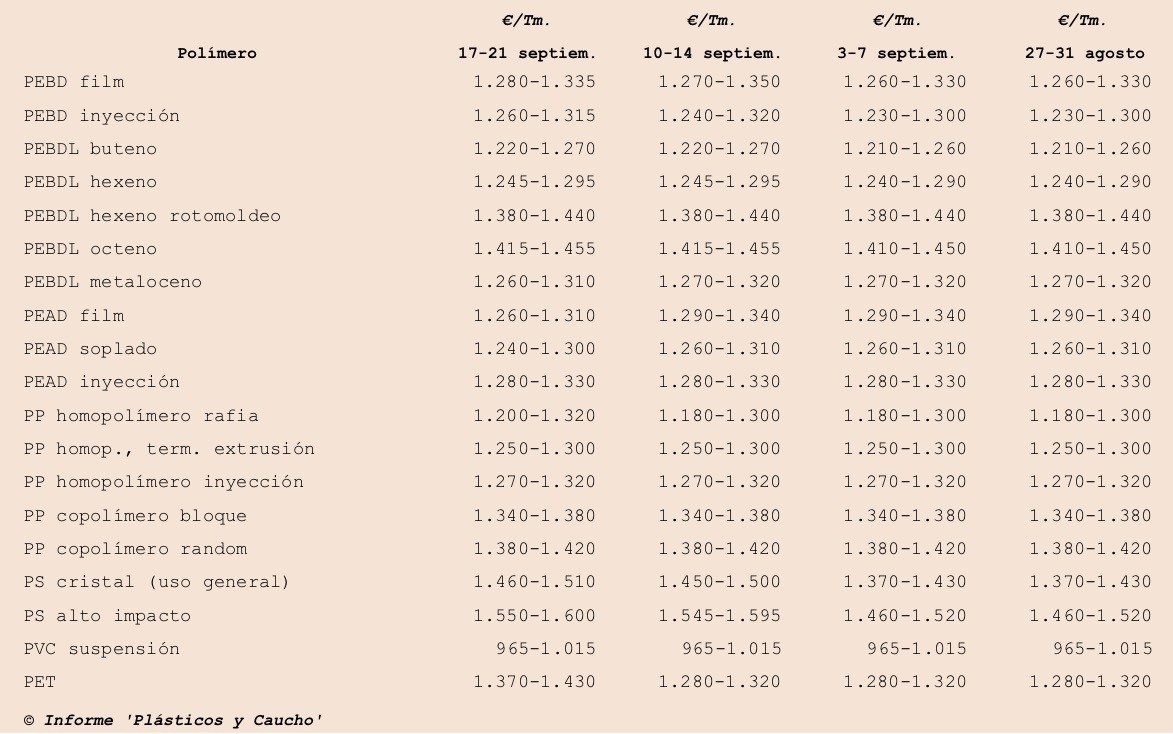Select PEBDL octeno 27-31 agosto price
Image resolution: width=1173 pixels, height=734 pixels.
point(1090,248)
